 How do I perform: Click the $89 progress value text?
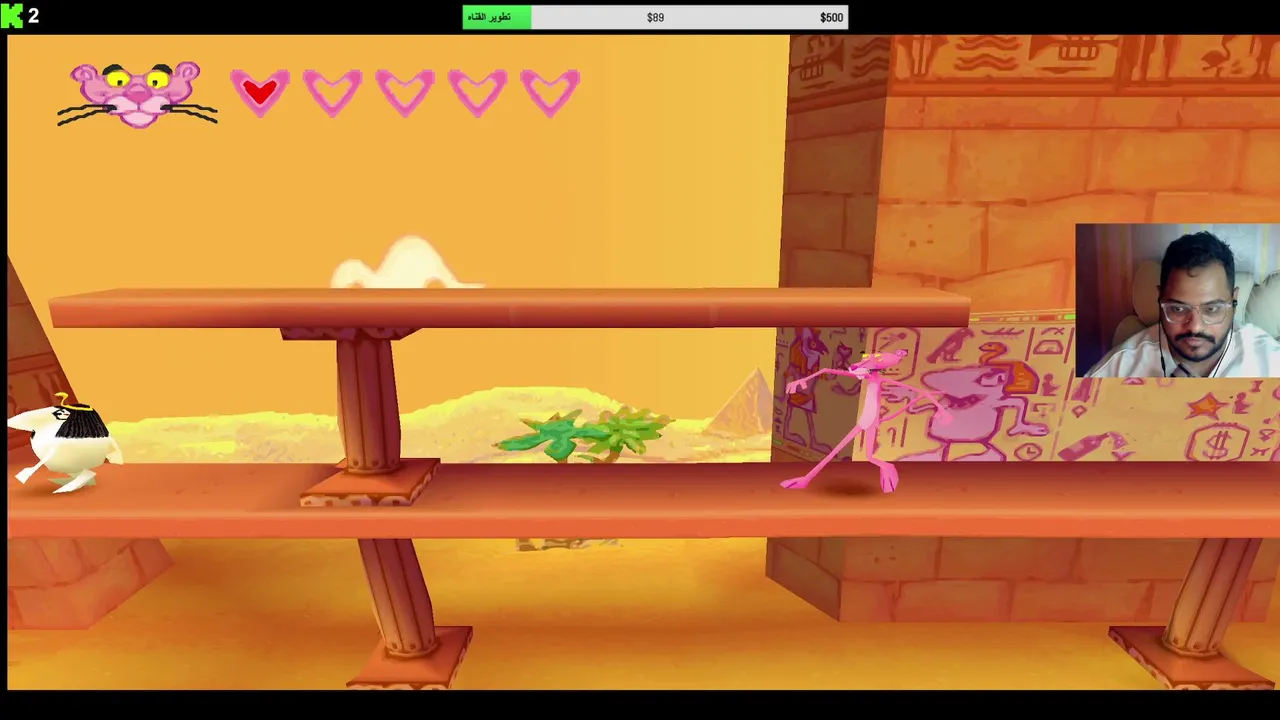tap(655, 17)
